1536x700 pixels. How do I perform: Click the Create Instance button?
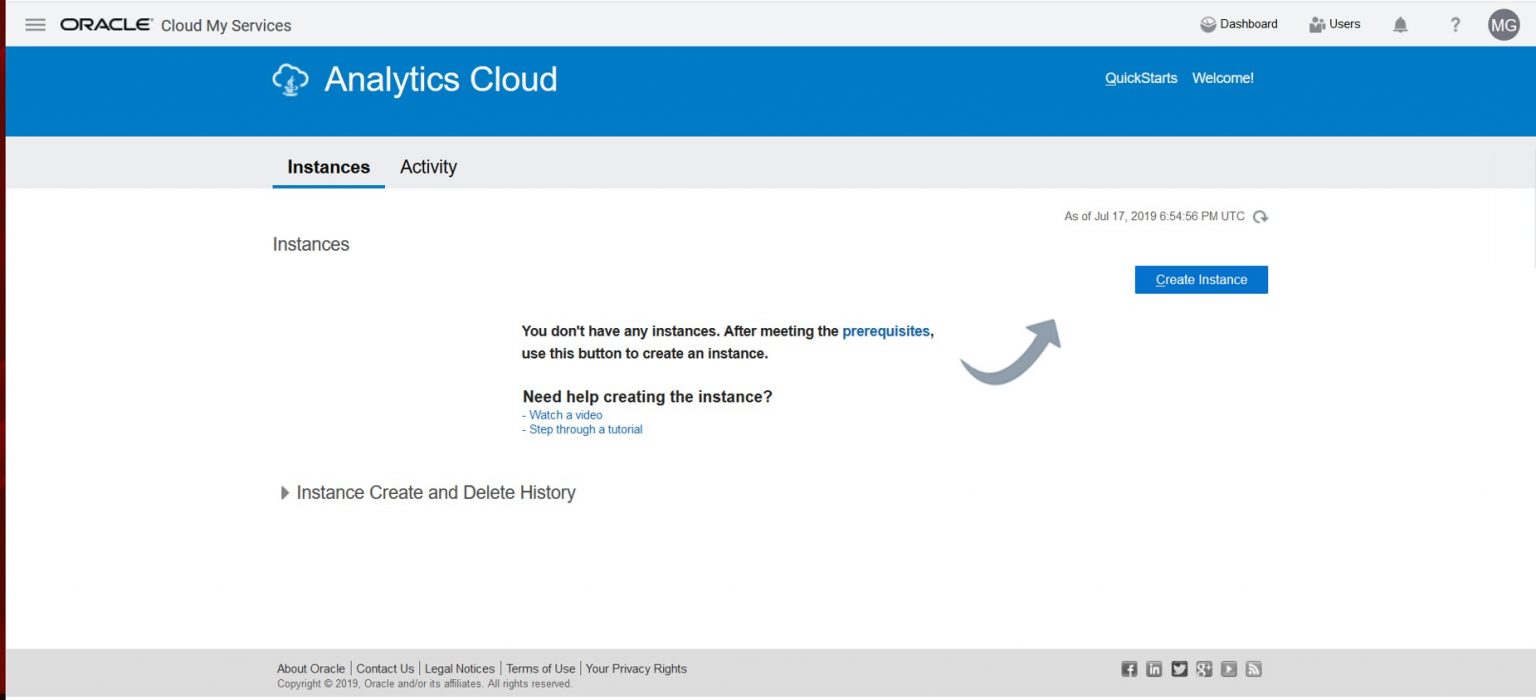point(1200,279)
